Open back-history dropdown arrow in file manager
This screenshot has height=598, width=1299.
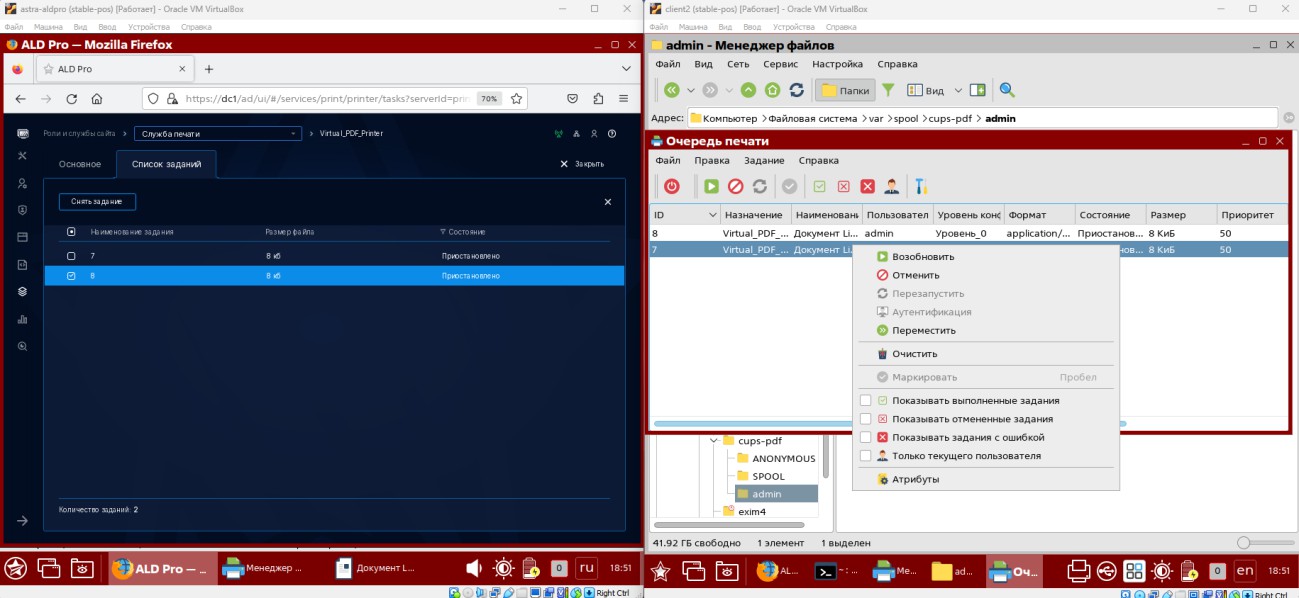point(689,90)
